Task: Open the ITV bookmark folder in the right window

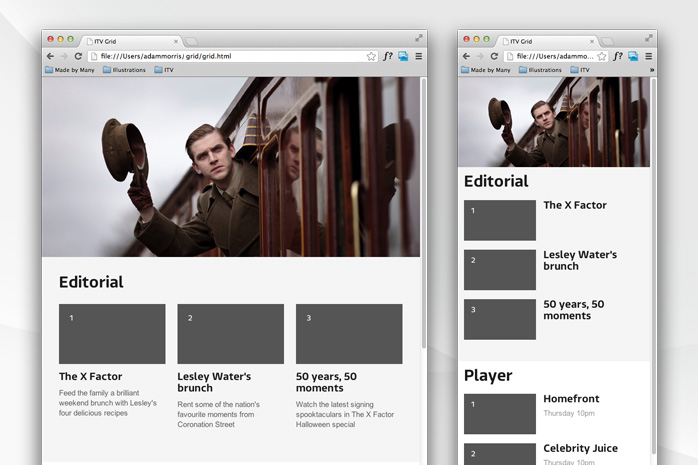Action: 580,70
